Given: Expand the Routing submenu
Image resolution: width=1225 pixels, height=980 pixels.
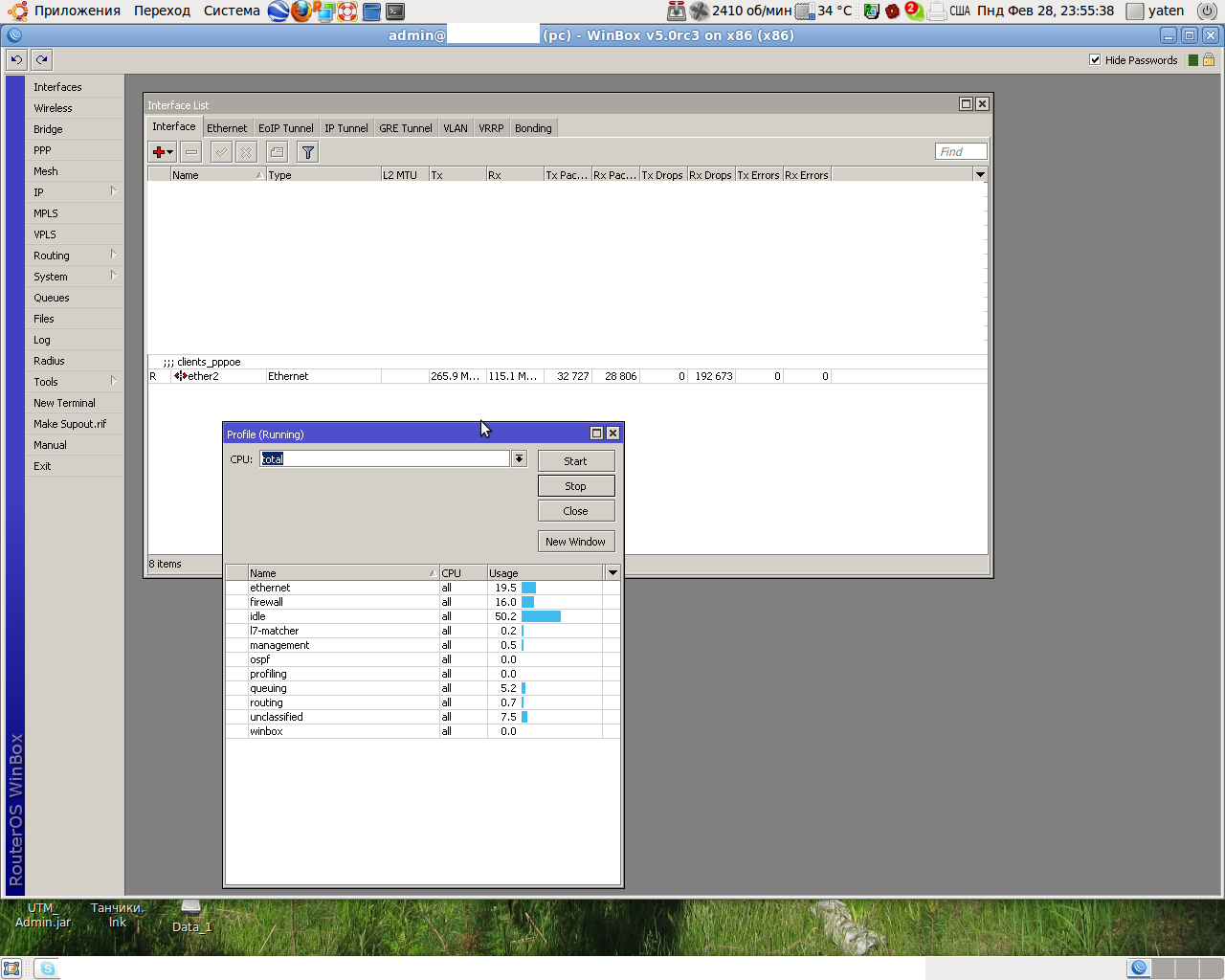Looking at the screenshot, I should click(x=75, y=255).
